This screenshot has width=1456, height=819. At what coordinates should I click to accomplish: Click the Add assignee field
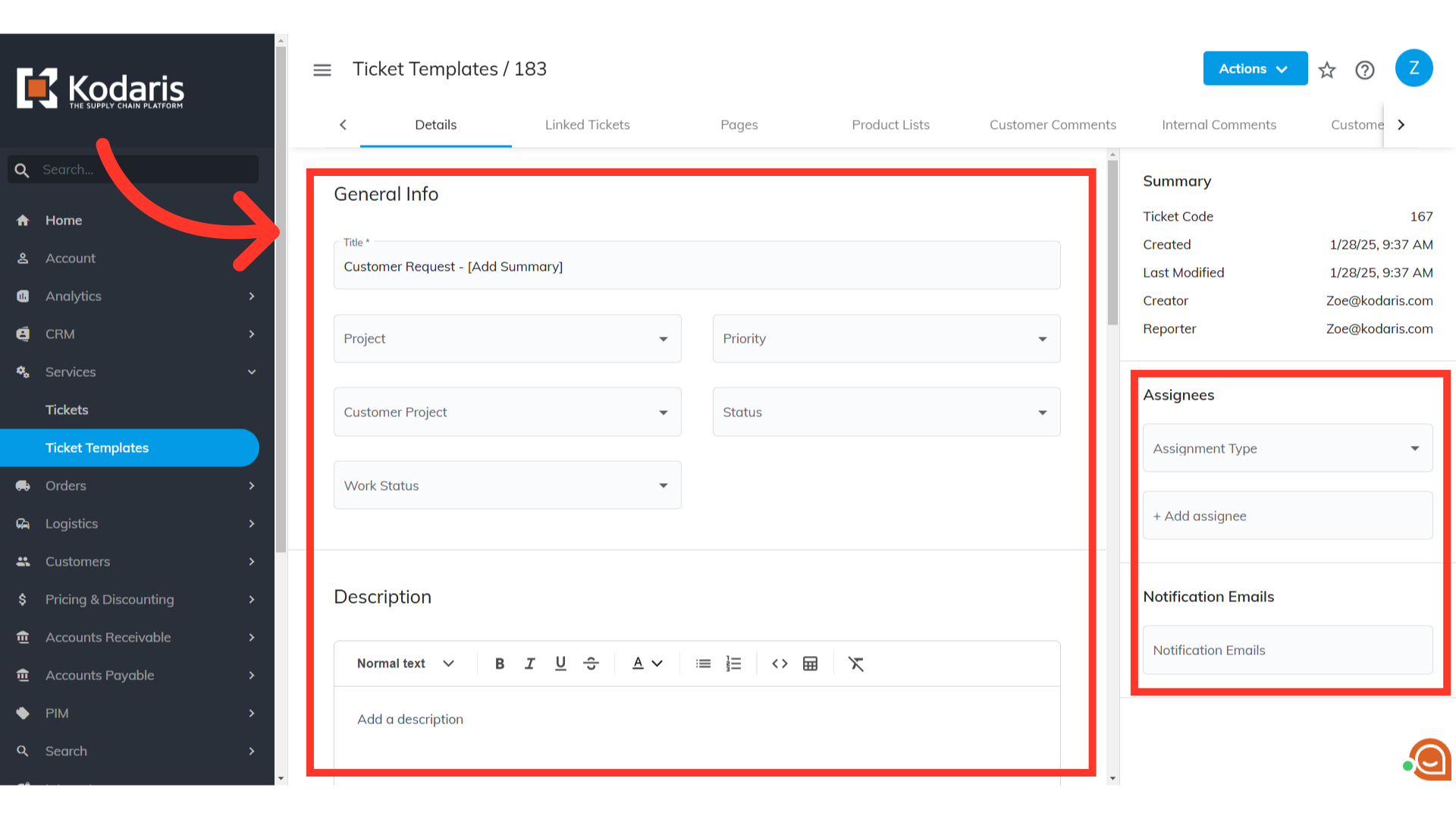click(x=1287, y=516)
